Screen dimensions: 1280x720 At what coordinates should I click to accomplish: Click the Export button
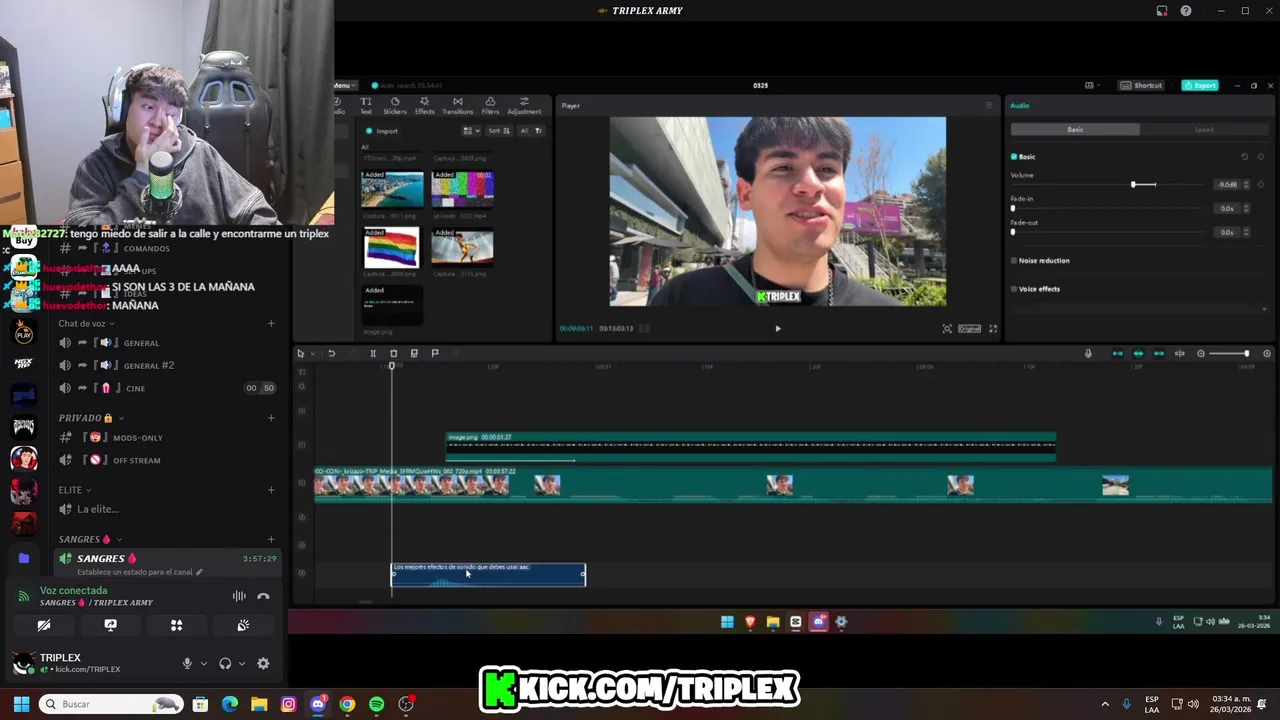pos(1200,85)
